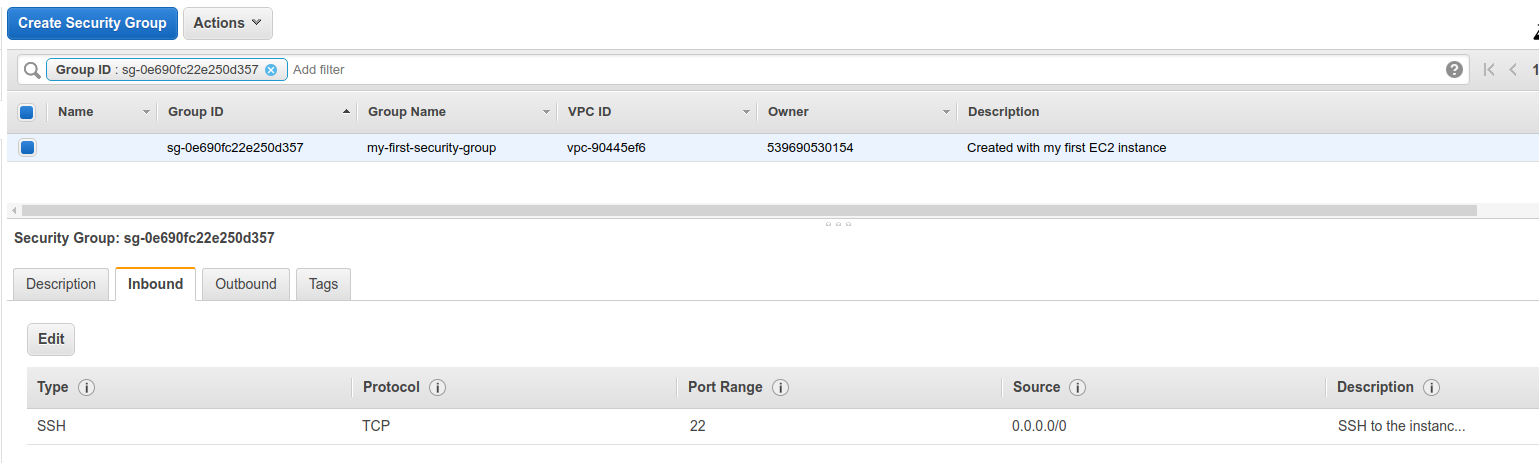Click the Create Security Group button
The height and width of the screenshot is (463, 1539).
(93, 23)
